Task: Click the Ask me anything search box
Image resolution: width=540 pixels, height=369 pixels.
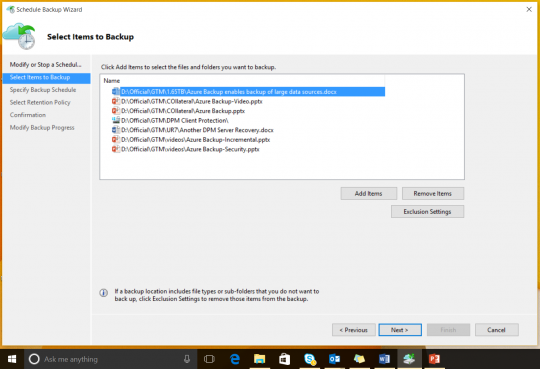Action: 110,359
